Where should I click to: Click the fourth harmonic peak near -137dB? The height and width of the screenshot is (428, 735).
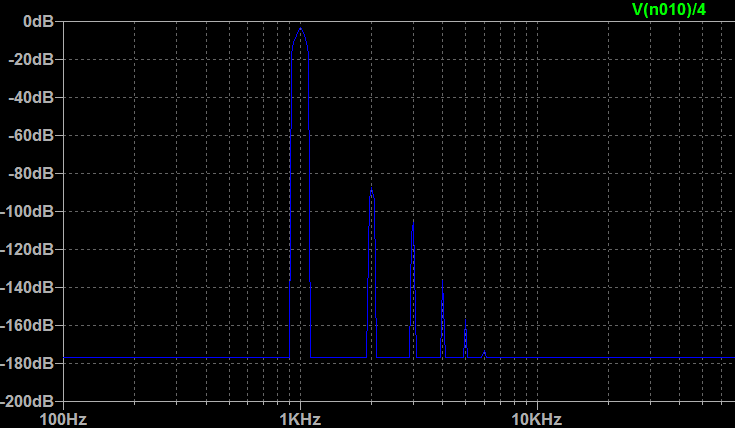tap(442, 281)
